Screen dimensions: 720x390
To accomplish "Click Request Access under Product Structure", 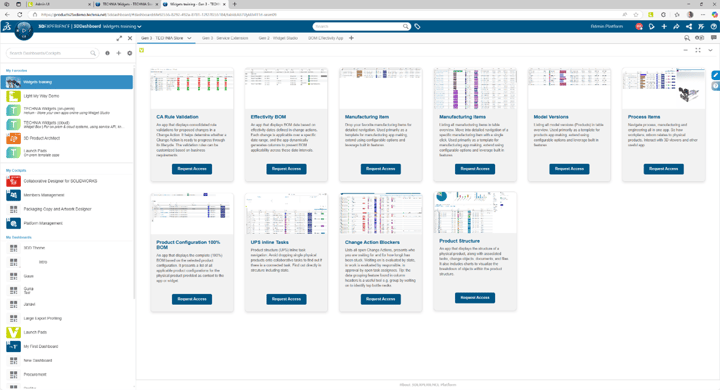I will [475, 298].
